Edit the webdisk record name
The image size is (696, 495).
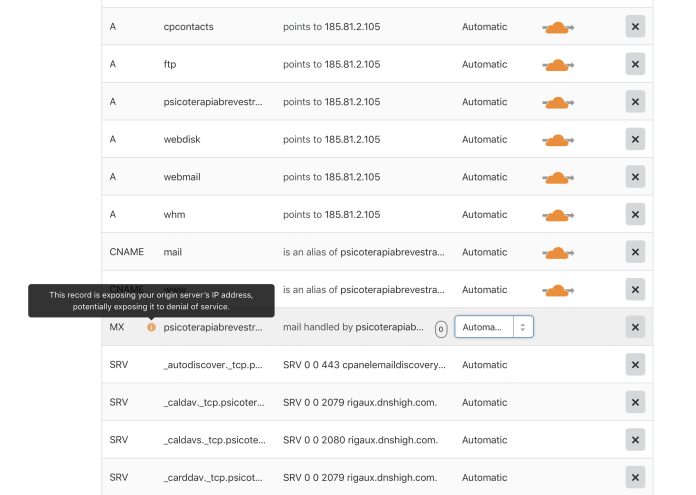coord(182,139)
